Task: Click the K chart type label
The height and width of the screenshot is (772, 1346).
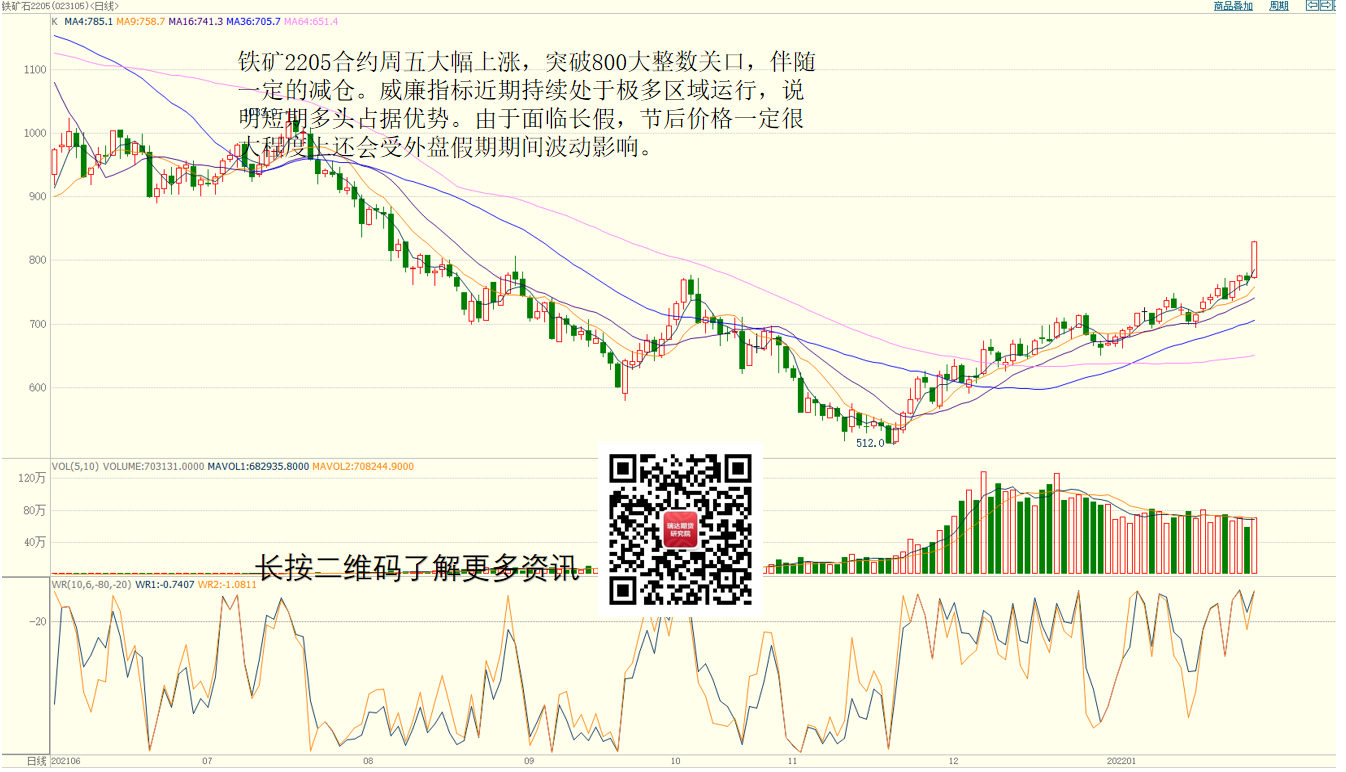Action: (x=55, y=21)
